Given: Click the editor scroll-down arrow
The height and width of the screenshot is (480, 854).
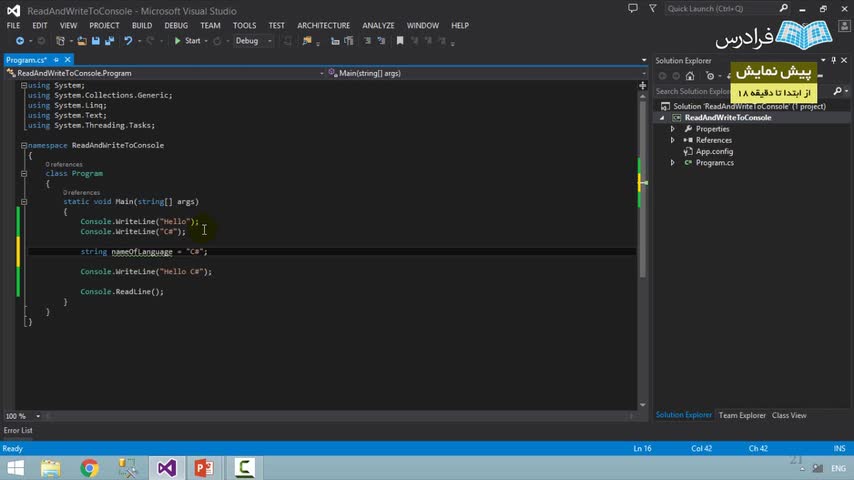Looking at the screenshot, I should [643, 405].
